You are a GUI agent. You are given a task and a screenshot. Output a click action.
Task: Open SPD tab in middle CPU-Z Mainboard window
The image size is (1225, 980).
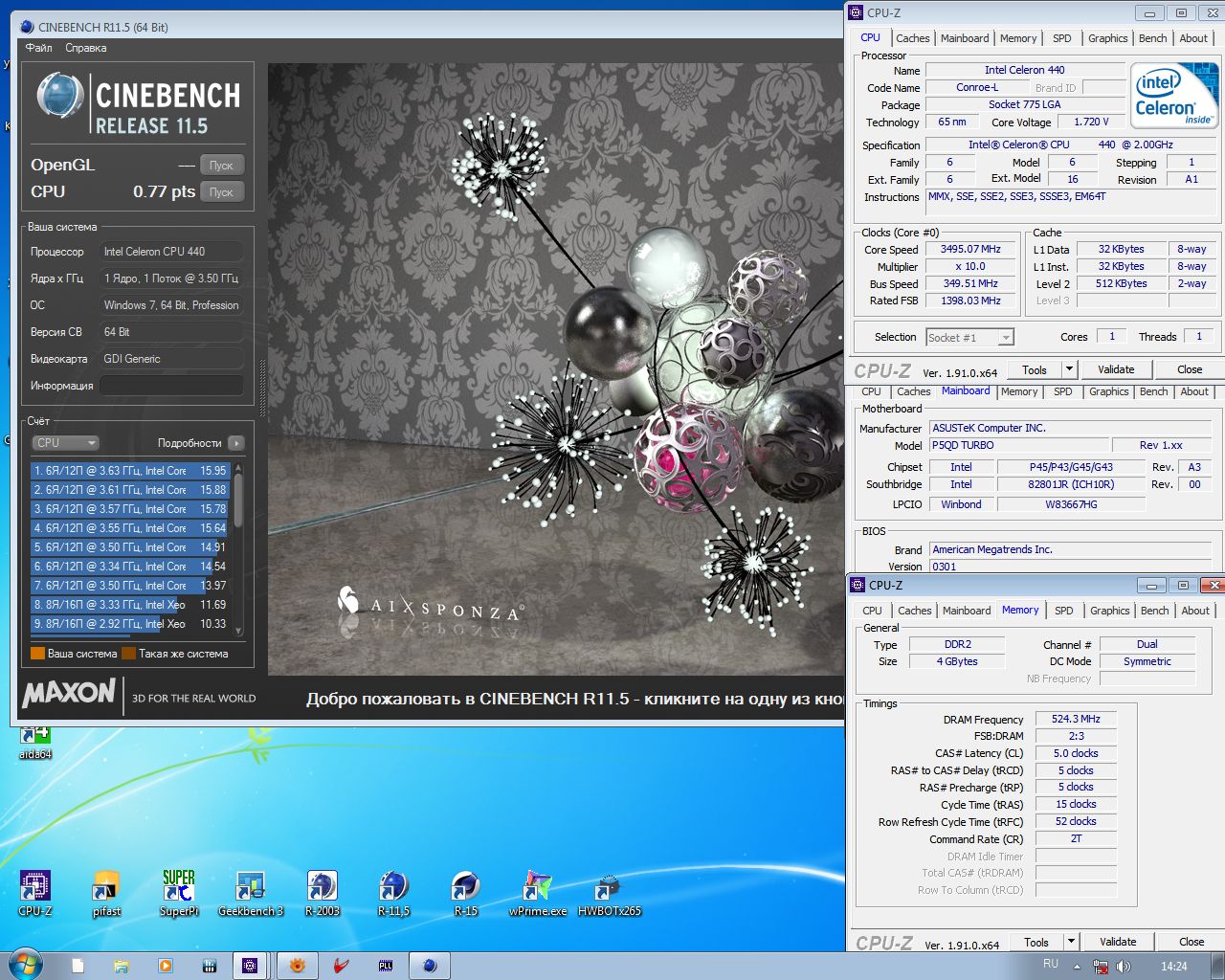(x=1063, y=391)
